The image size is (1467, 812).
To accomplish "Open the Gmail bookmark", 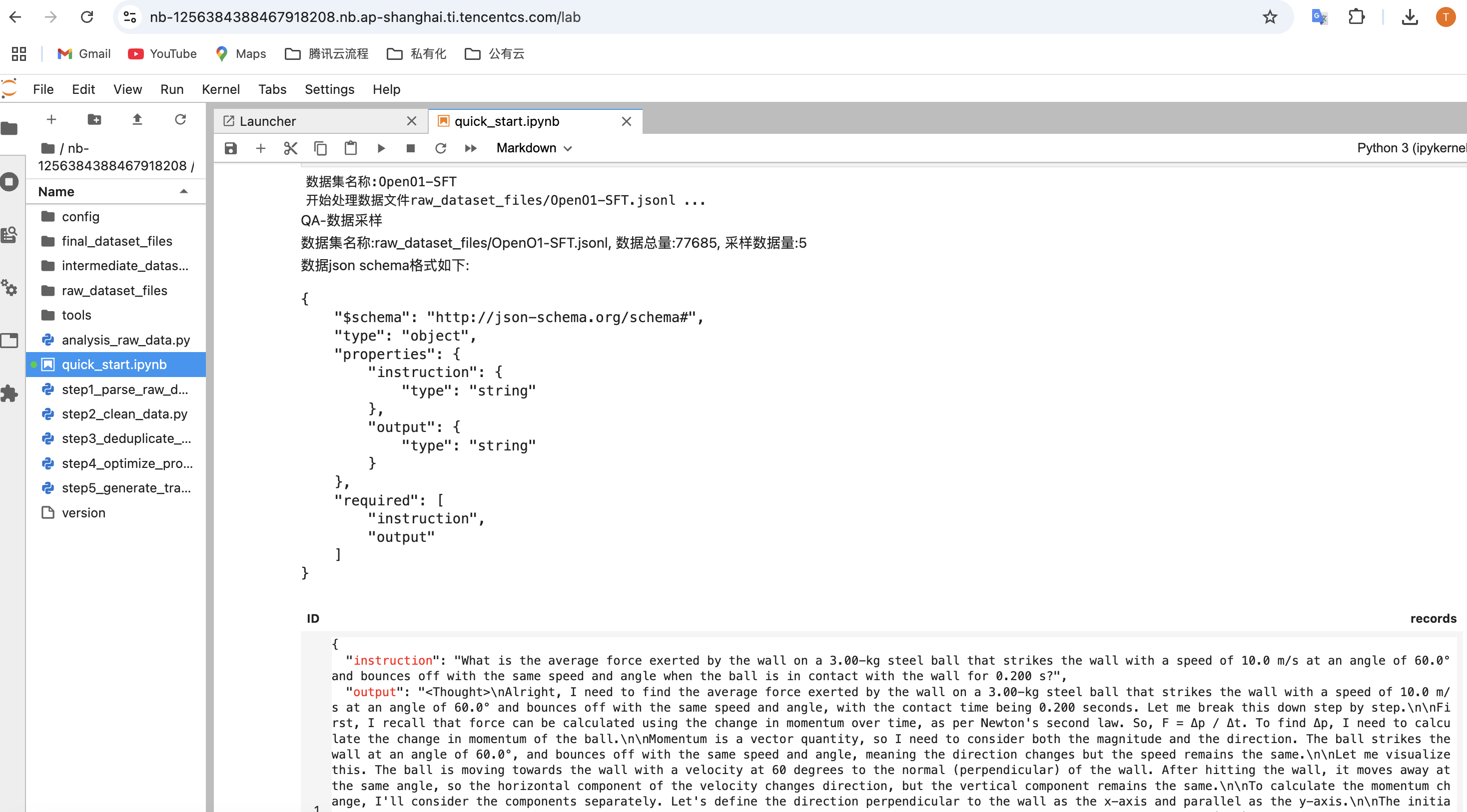I will [84, 53].
